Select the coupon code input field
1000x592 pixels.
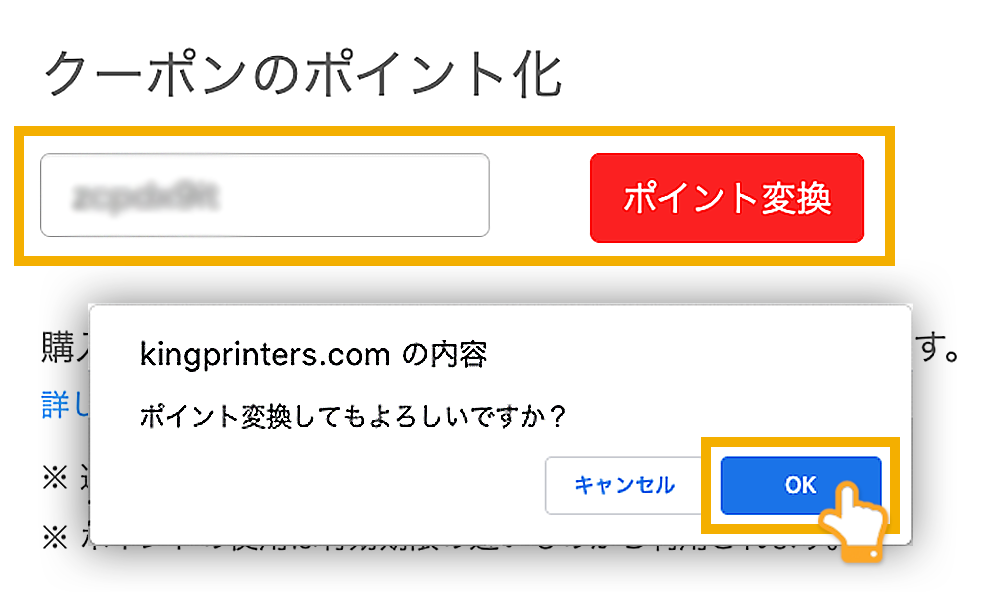point(265,195)
